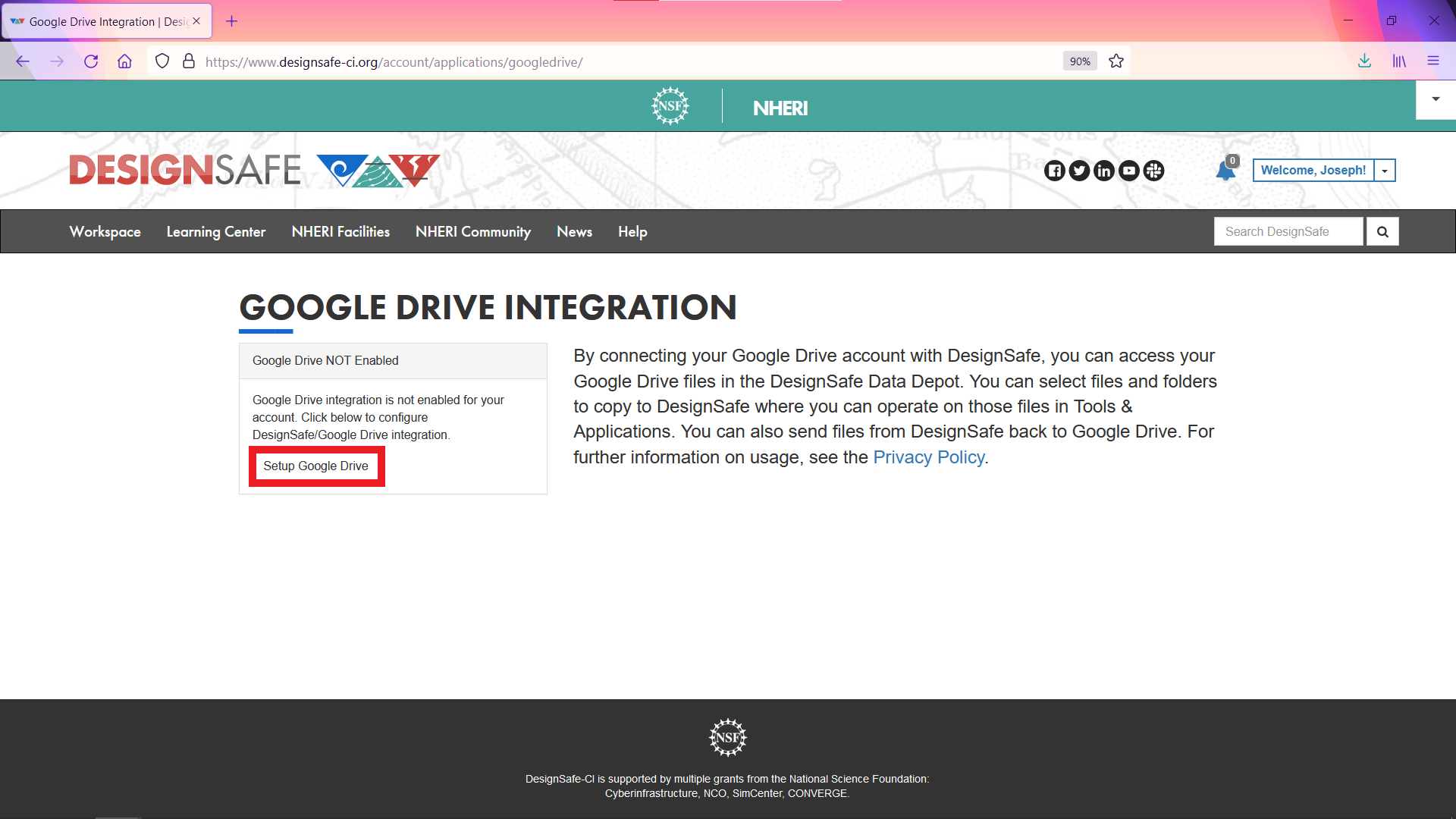Click the NSF logo in the footer

pyautogui.click(x=728, y=737)
